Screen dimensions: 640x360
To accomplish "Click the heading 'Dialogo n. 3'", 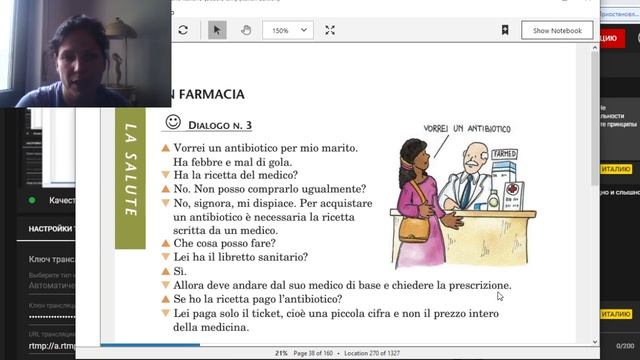I will 220,126.
